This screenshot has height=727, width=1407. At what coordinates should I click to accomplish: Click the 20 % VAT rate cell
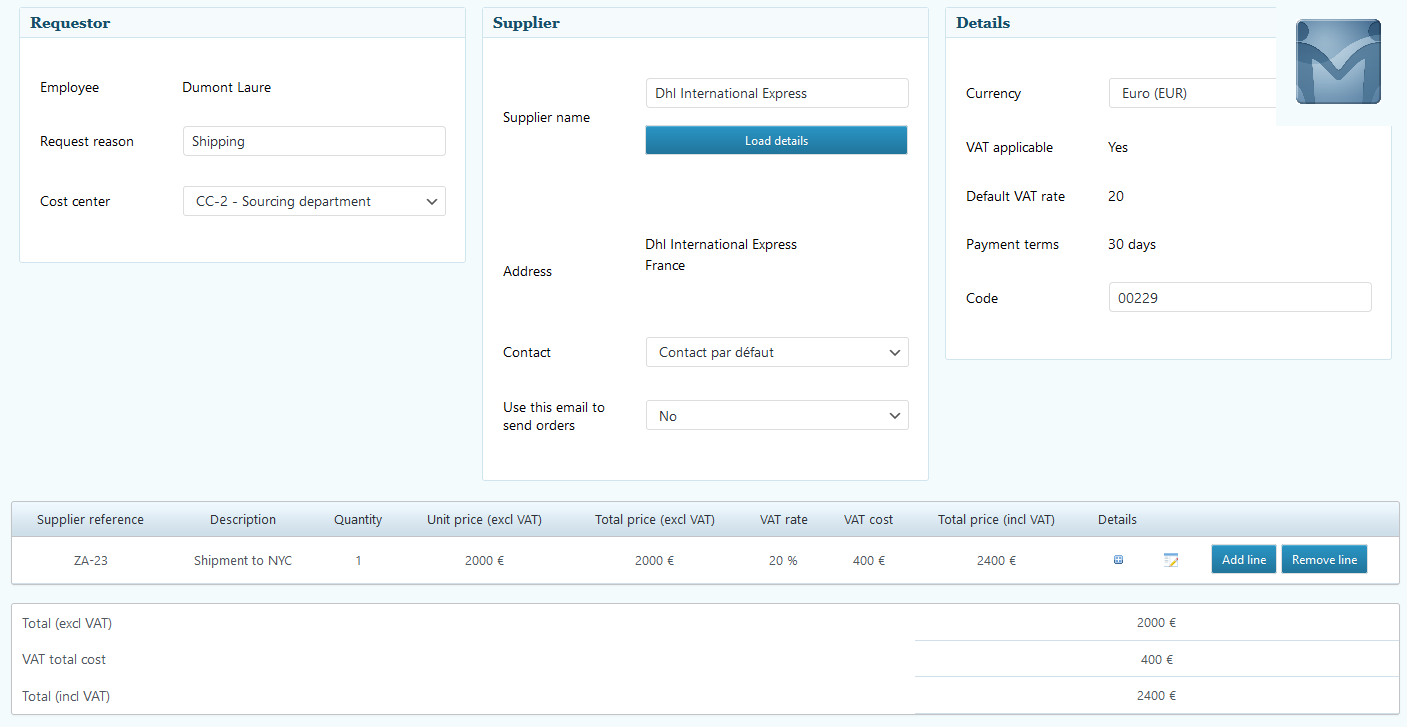[783, 561]
